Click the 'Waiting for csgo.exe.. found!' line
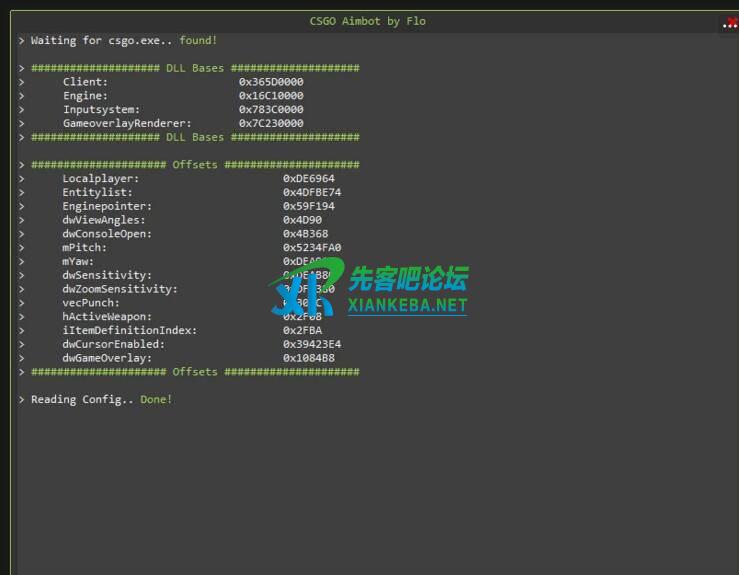Screen dimensions: 739x575 [x=124, y=41]
